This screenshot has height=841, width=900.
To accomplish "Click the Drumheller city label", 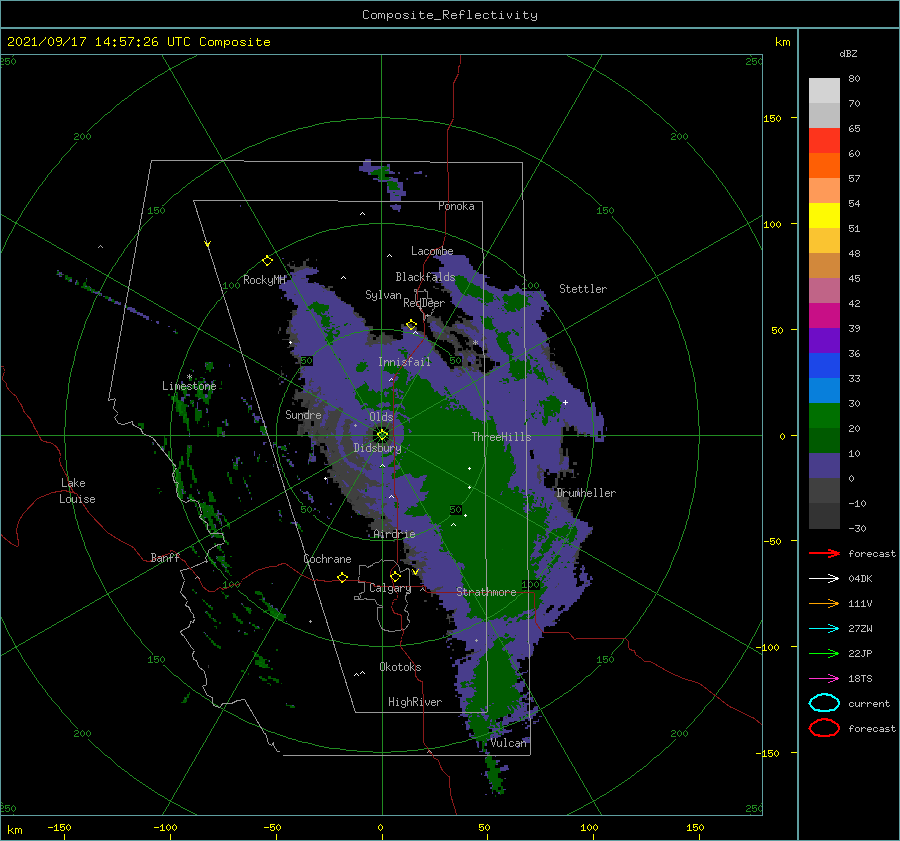I will (x=586, y=493).
